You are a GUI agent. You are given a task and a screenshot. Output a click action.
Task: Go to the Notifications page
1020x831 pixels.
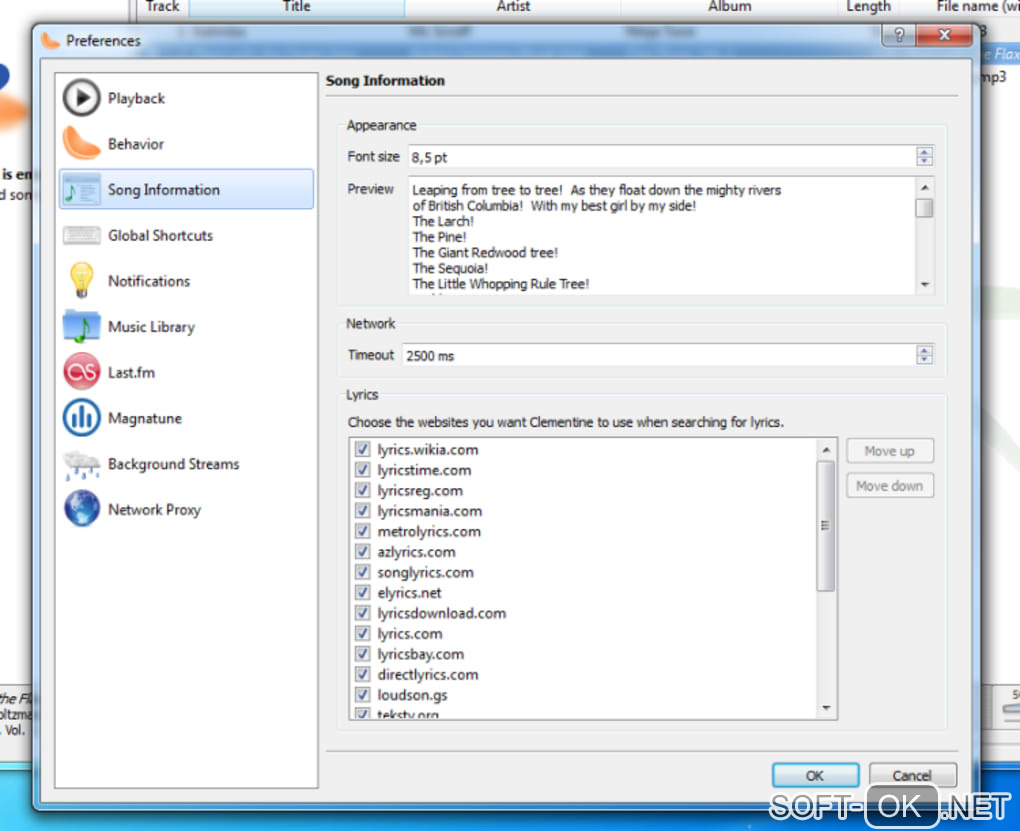186,280
